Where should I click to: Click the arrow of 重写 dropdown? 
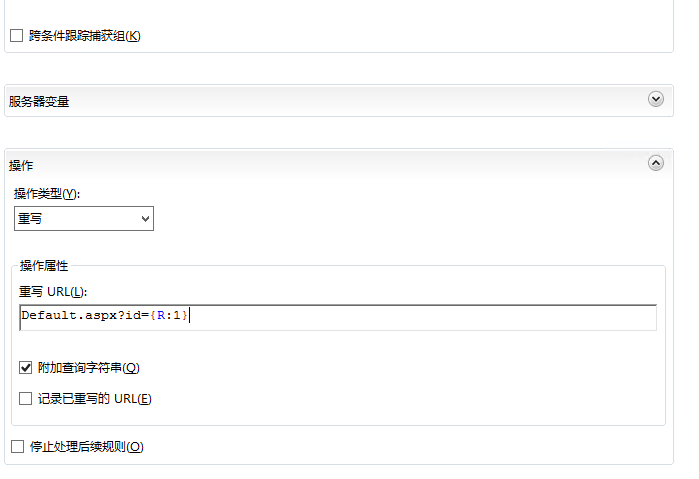(145, 219)
